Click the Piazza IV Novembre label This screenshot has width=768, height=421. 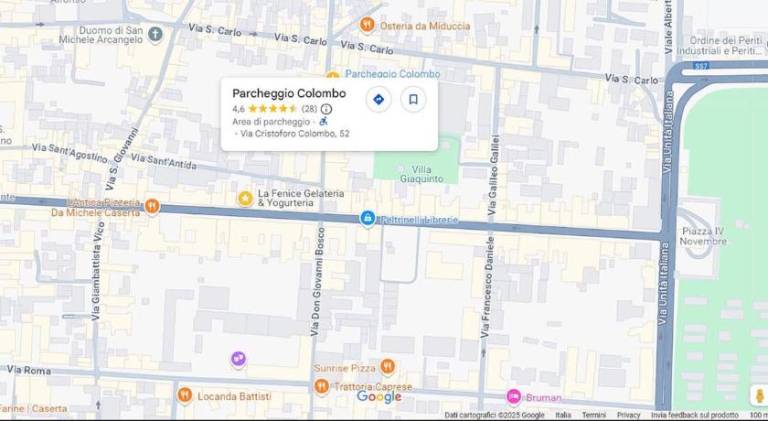703,236
